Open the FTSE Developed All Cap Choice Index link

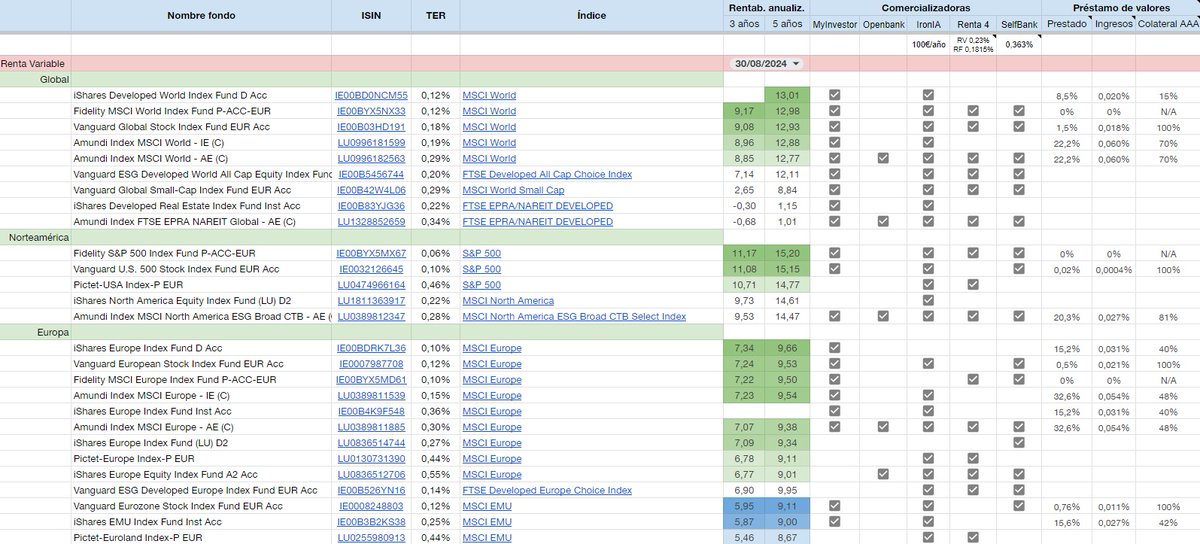click(x=547, y=174)
